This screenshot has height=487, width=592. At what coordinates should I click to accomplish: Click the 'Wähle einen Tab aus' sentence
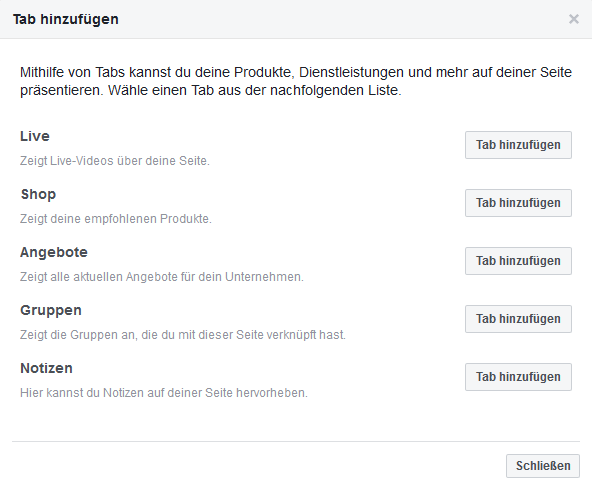[254, 91]
